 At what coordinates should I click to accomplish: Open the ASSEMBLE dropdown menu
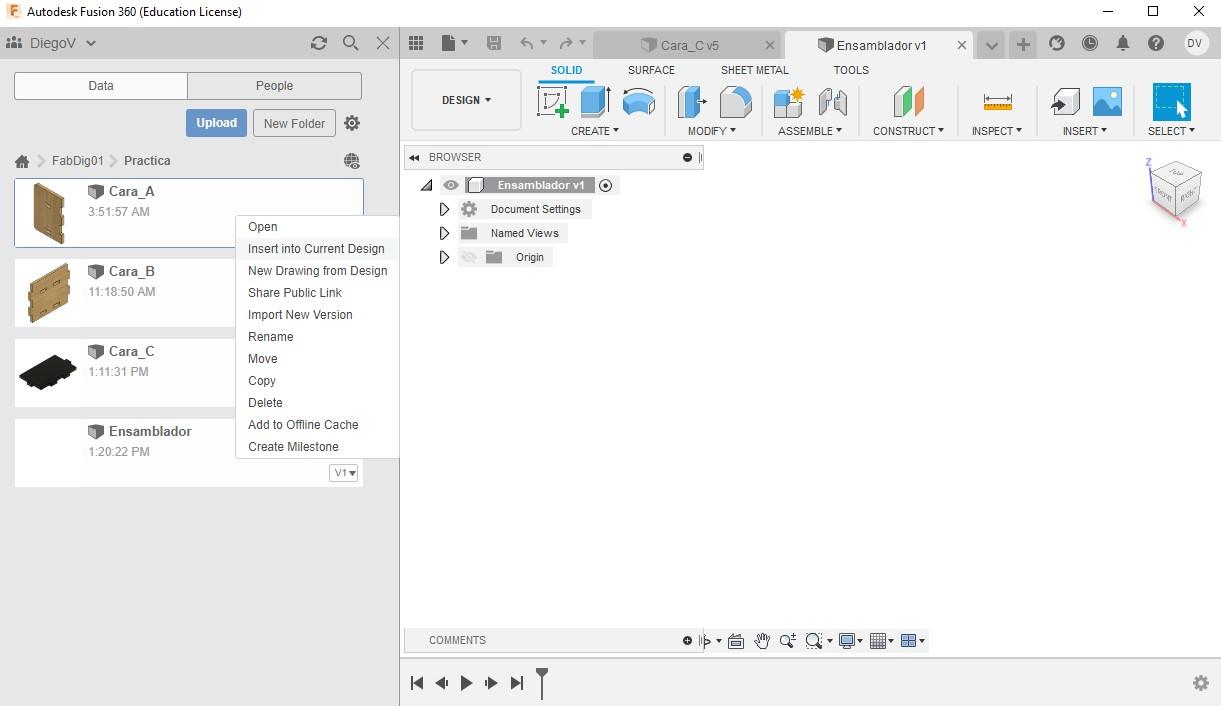tap(810, 131)
